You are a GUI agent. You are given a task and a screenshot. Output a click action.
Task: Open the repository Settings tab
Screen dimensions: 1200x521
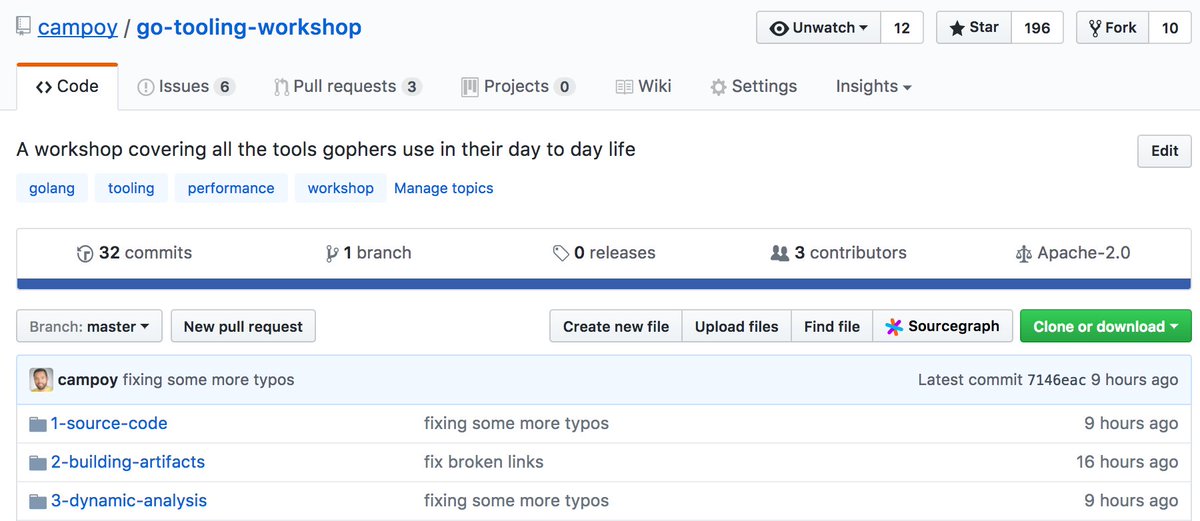[x=753, y=87]
